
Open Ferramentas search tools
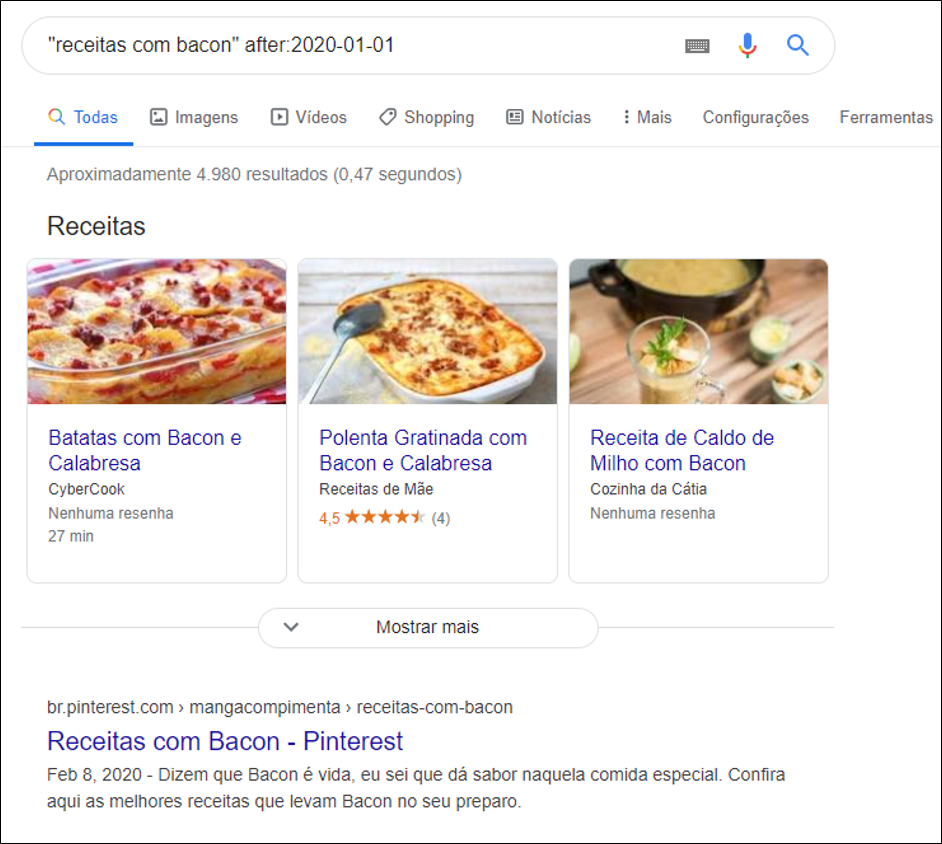coord(885,117)
